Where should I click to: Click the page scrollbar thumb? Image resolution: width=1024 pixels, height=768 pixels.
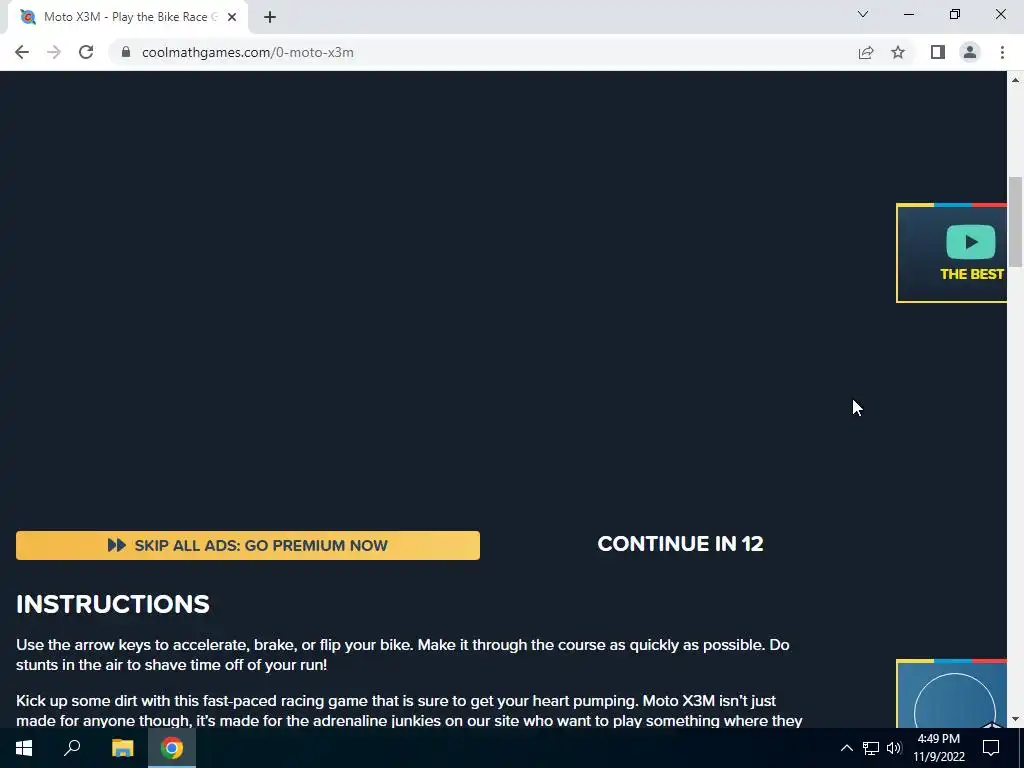tap(1015, 222)
